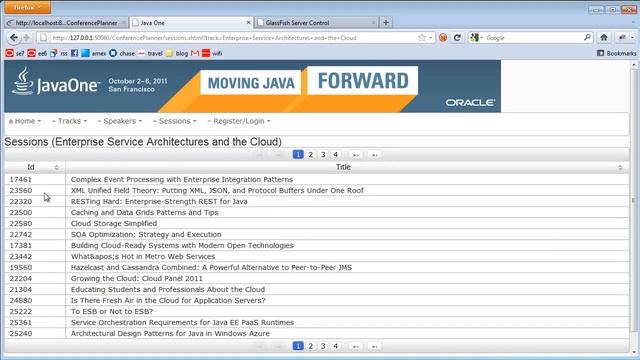
Task: Open the amex bookmark
Action: pos(93,53)
